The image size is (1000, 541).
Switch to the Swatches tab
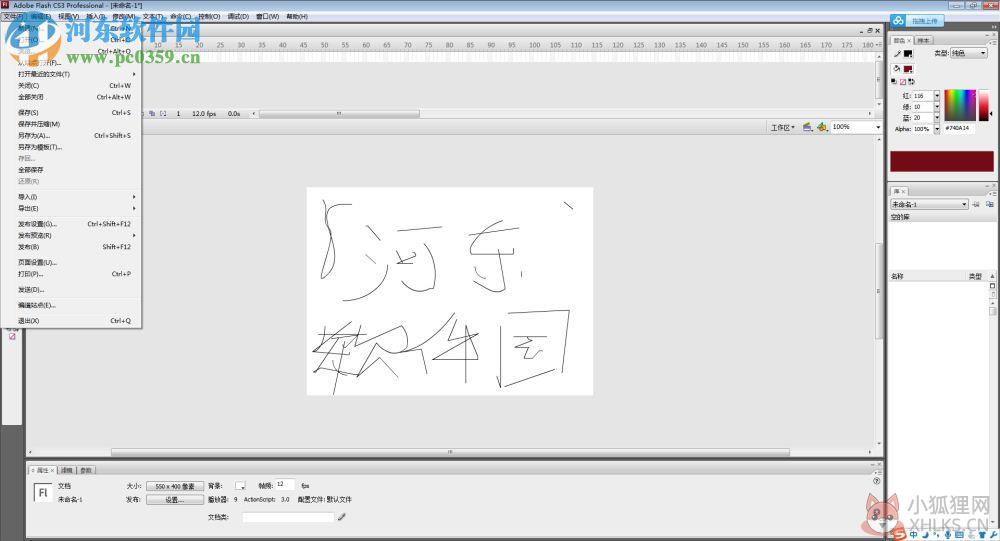point(924,40)
